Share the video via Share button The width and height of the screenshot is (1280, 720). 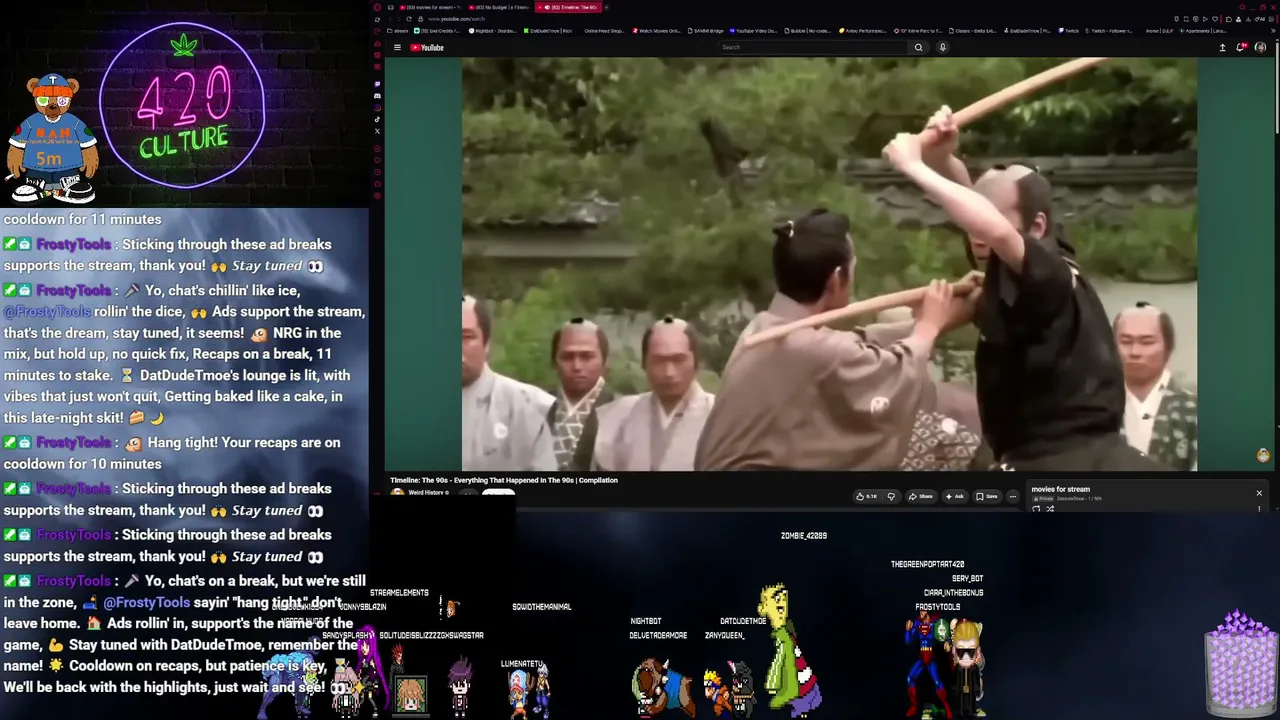click(921, 496)
